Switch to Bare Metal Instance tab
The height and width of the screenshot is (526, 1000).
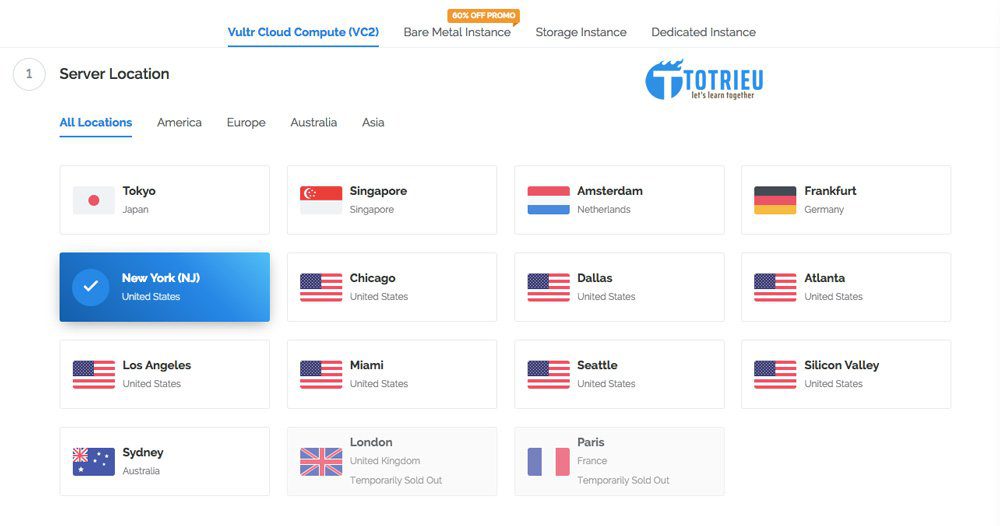[457, 32]
